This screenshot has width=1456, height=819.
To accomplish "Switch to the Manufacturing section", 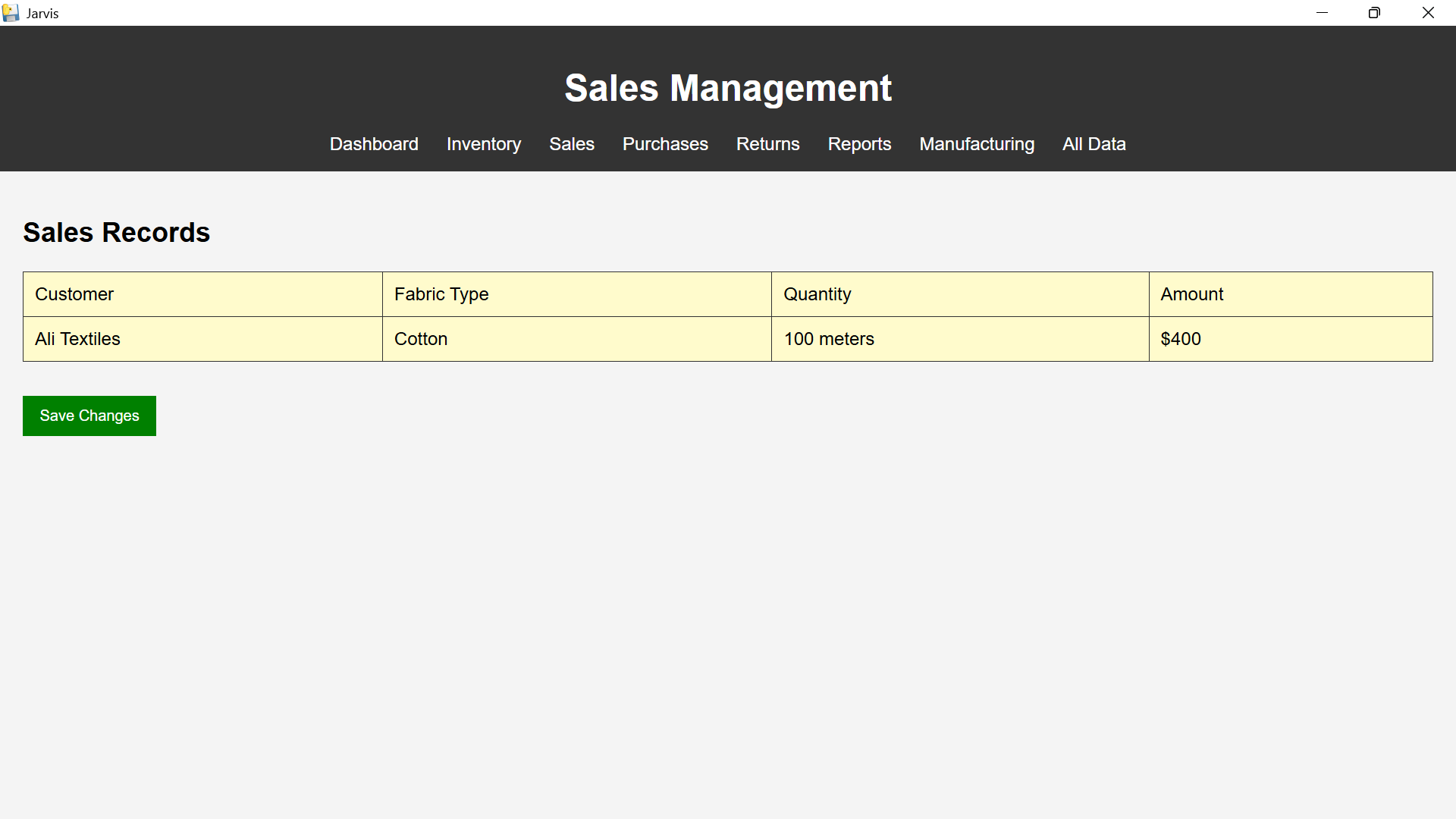I will pos(977,144).
